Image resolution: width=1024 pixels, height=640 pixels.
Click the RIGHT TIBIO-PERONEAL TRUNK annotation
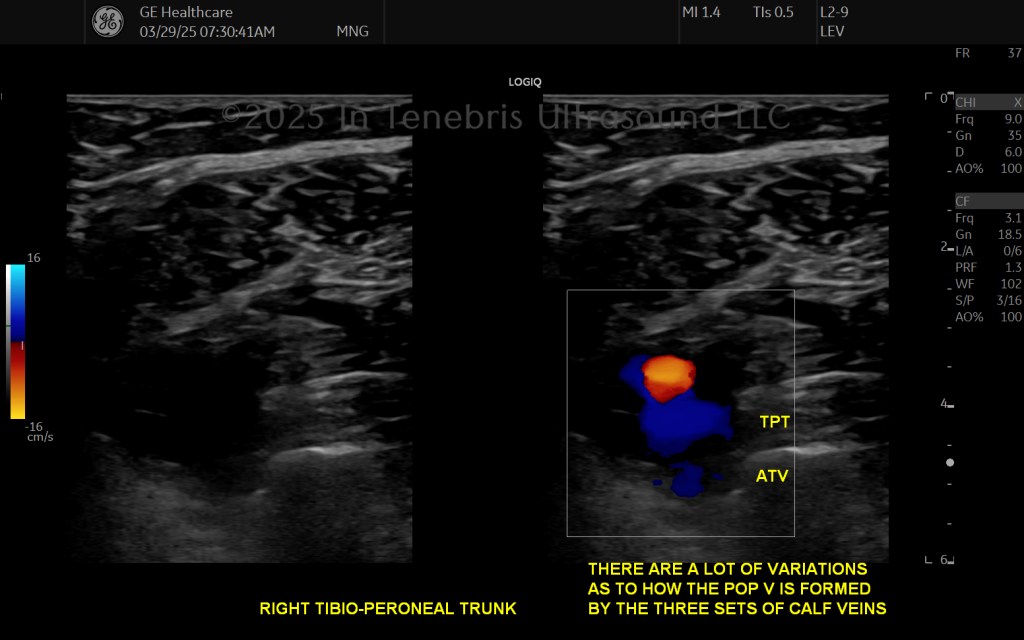(x=388, y=609)
